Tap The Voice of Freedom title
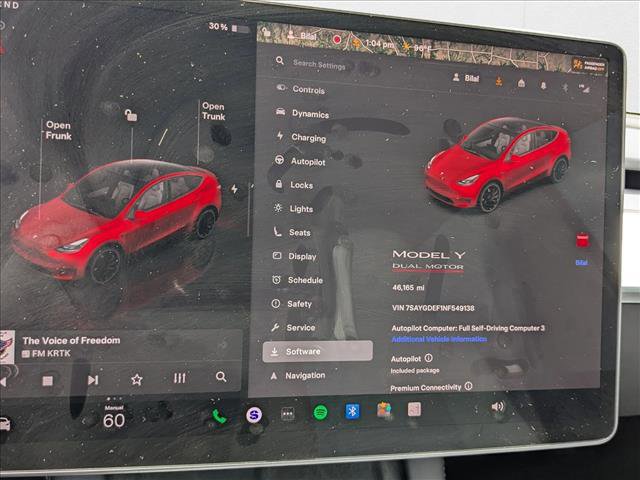Screen dimensions: 640x480 point(71,340)
